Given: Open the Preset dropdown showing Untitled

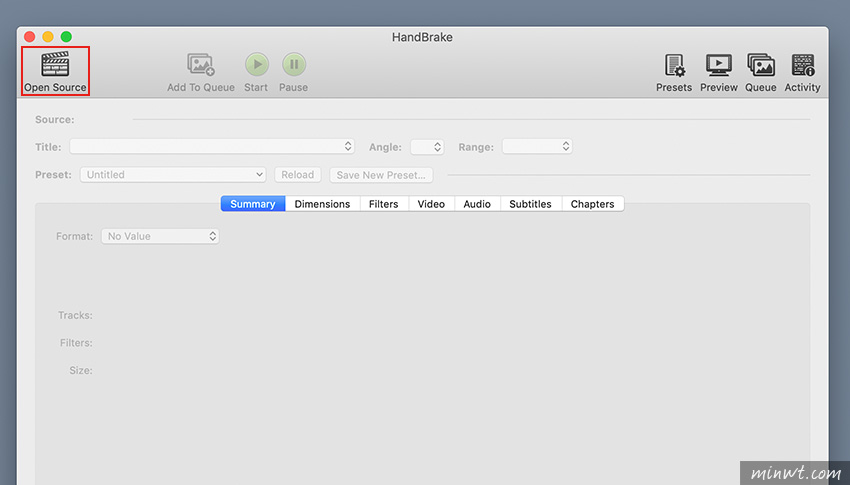Looking at the screenshot, I should click(x=173, y=174).
